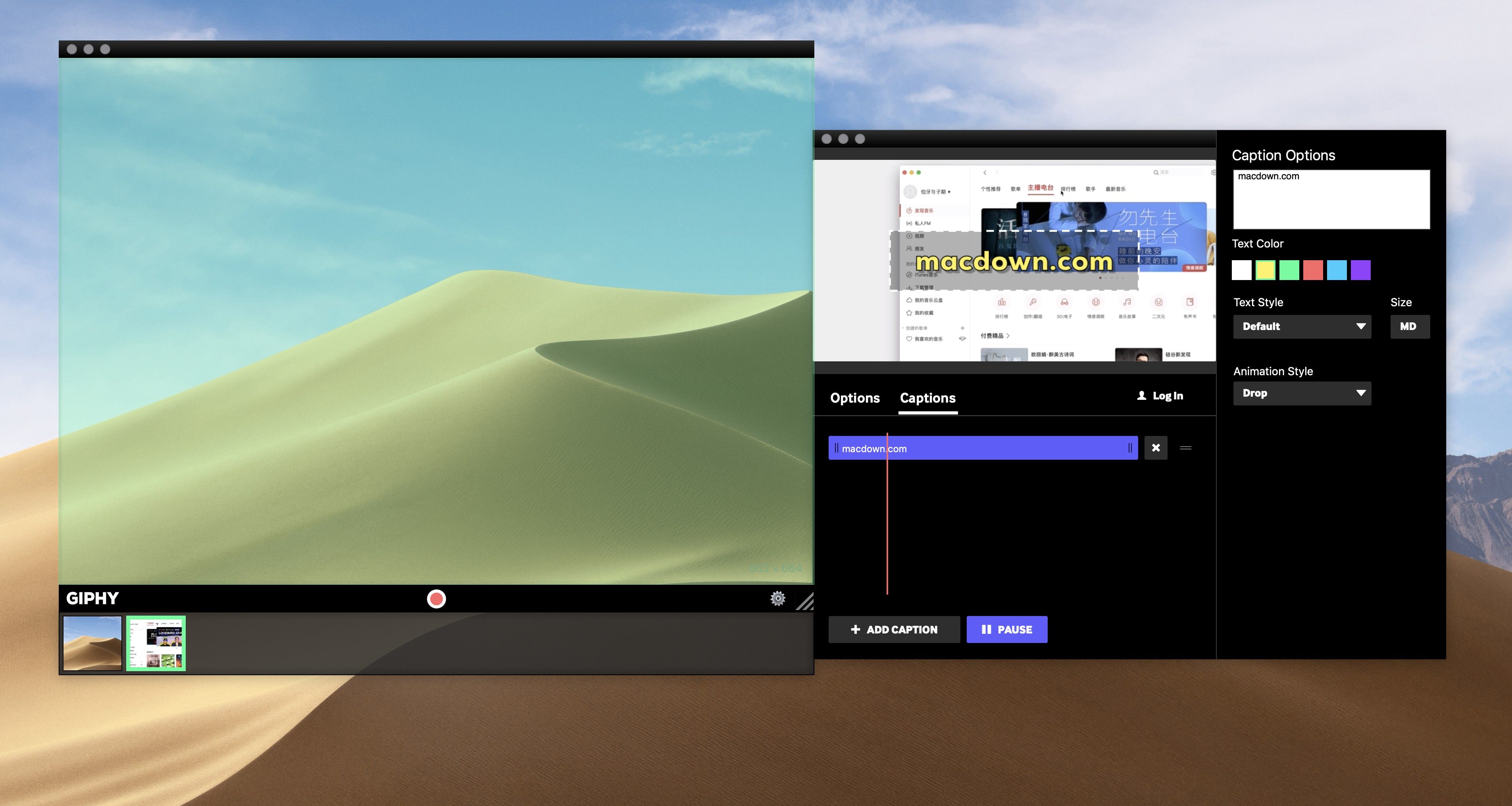Screen dimensions: 1512x806
Task: Select the macdown.com caption bar in the timeline
Action: (983, 448)
